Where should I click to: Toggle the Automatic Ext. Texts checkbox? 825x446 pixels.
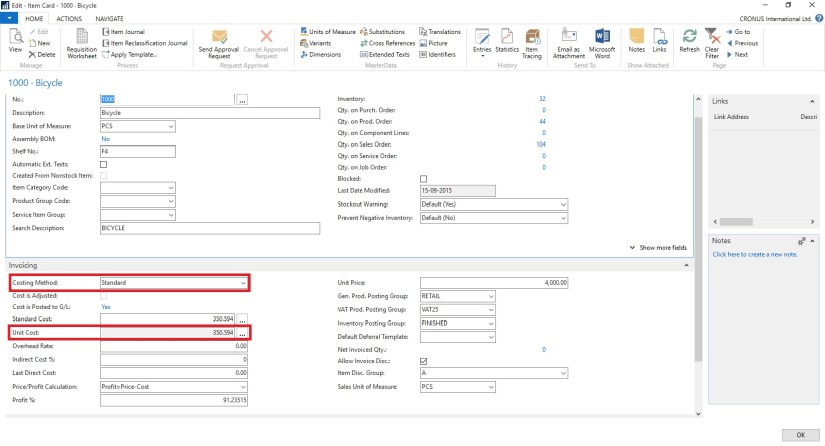point(104,164)
